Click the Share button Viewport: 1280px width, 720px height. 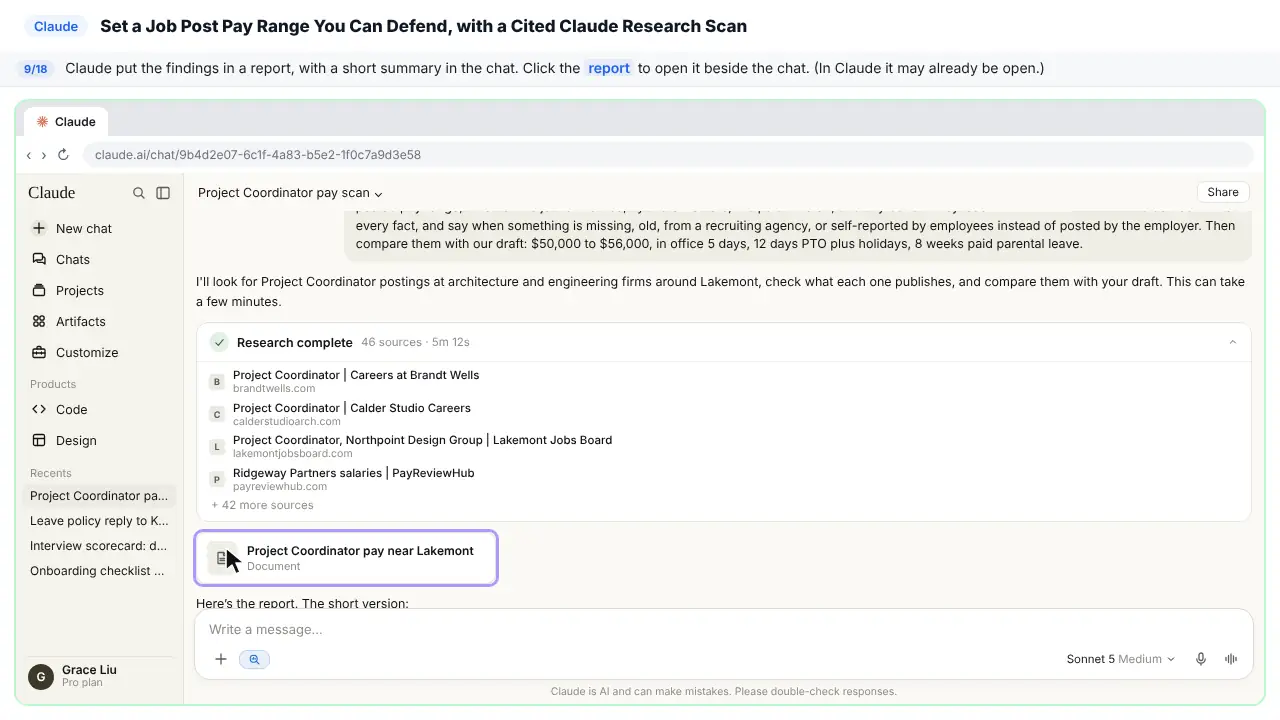[1223, 192]
